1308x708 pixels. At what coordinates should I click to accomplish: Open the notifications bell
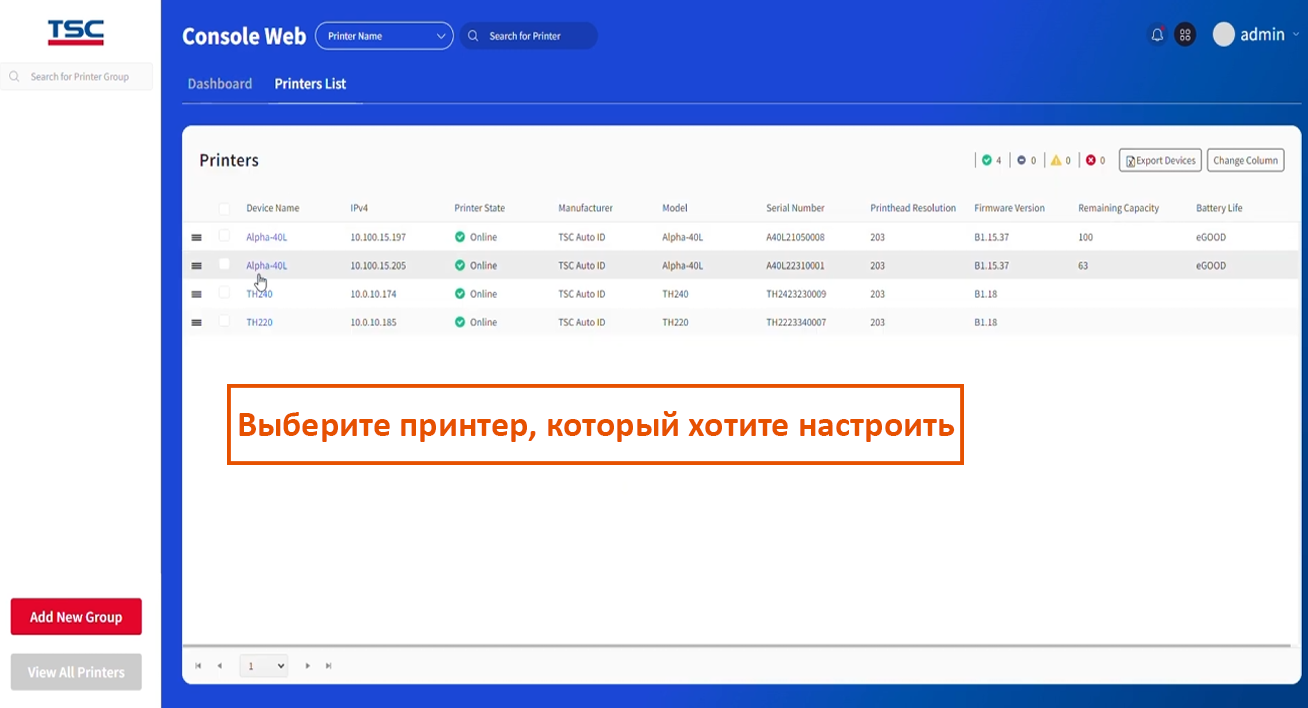pyautogui.click(x=1157, y=35)
